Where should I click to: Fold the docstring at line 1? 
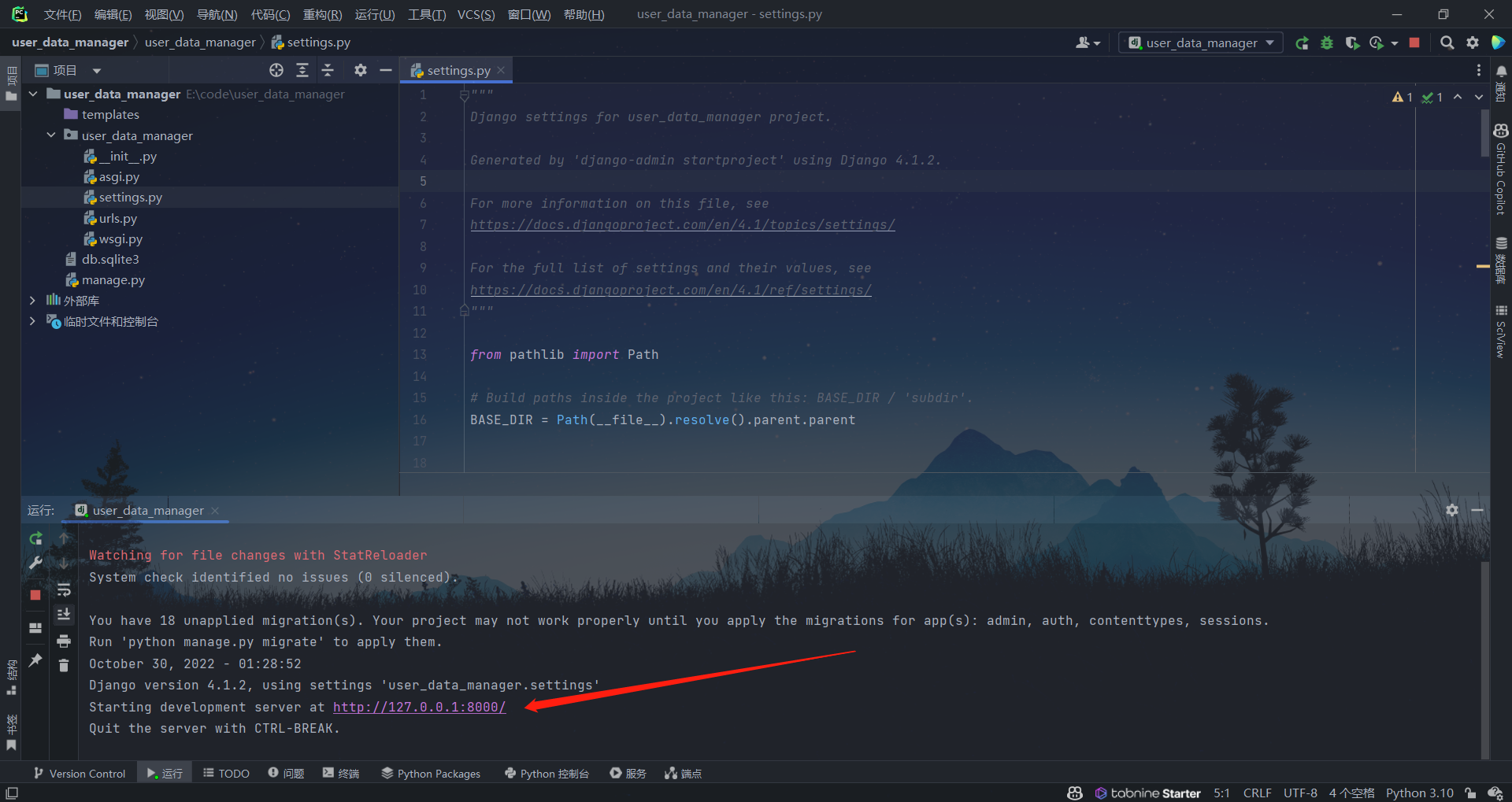tap(465, 95)
